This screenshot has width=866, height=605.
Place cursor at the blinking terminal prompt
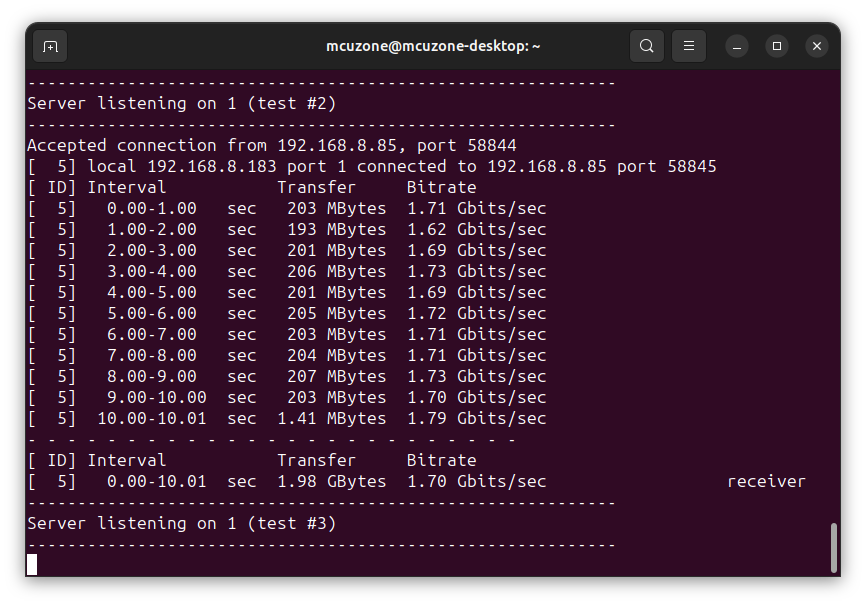click(32, 564)
